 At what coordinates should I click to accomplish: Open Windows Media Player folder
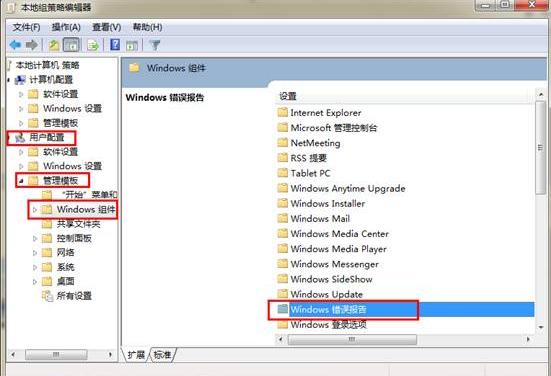coord(332,249)
